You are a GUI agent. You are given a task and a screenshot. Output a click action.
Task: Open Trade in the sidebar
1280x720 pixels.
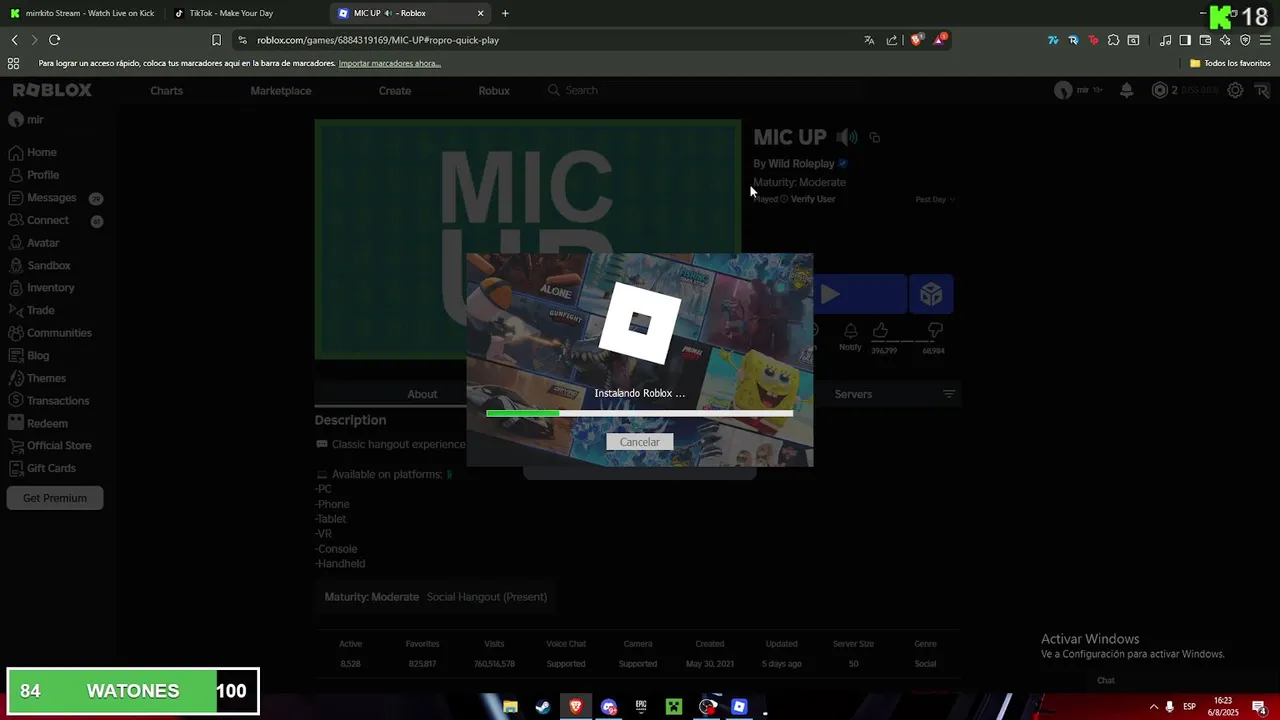(x=31, y=310)
